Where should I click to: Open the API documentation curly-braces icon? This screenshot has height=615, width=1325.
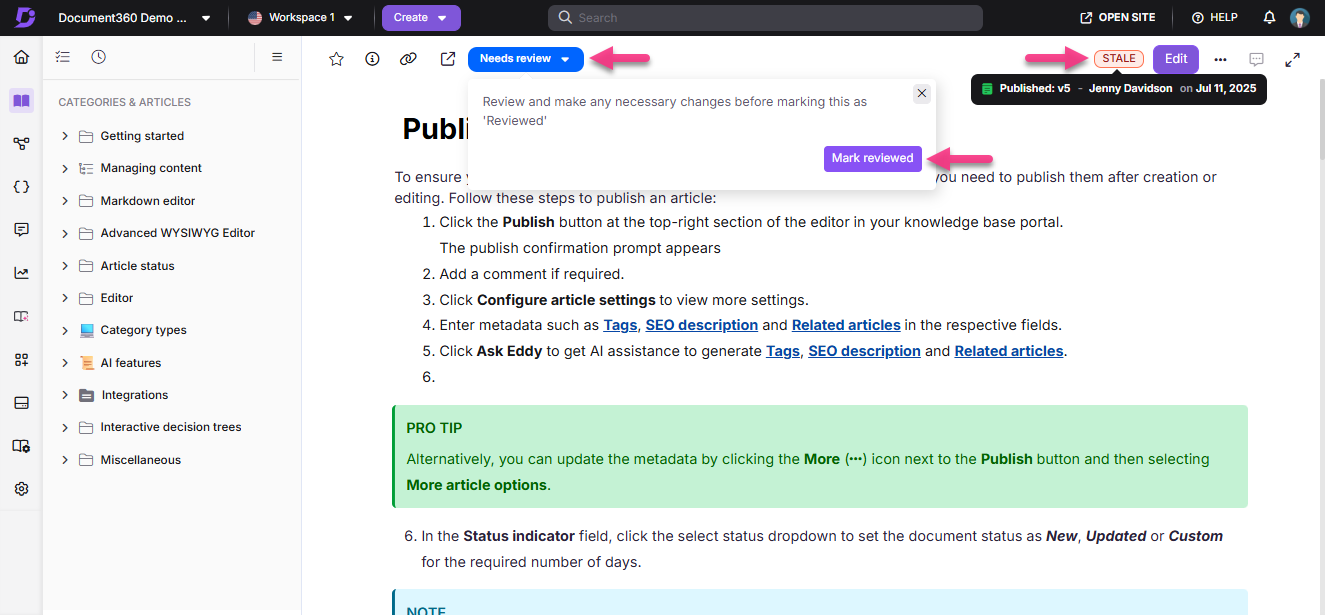20,186
